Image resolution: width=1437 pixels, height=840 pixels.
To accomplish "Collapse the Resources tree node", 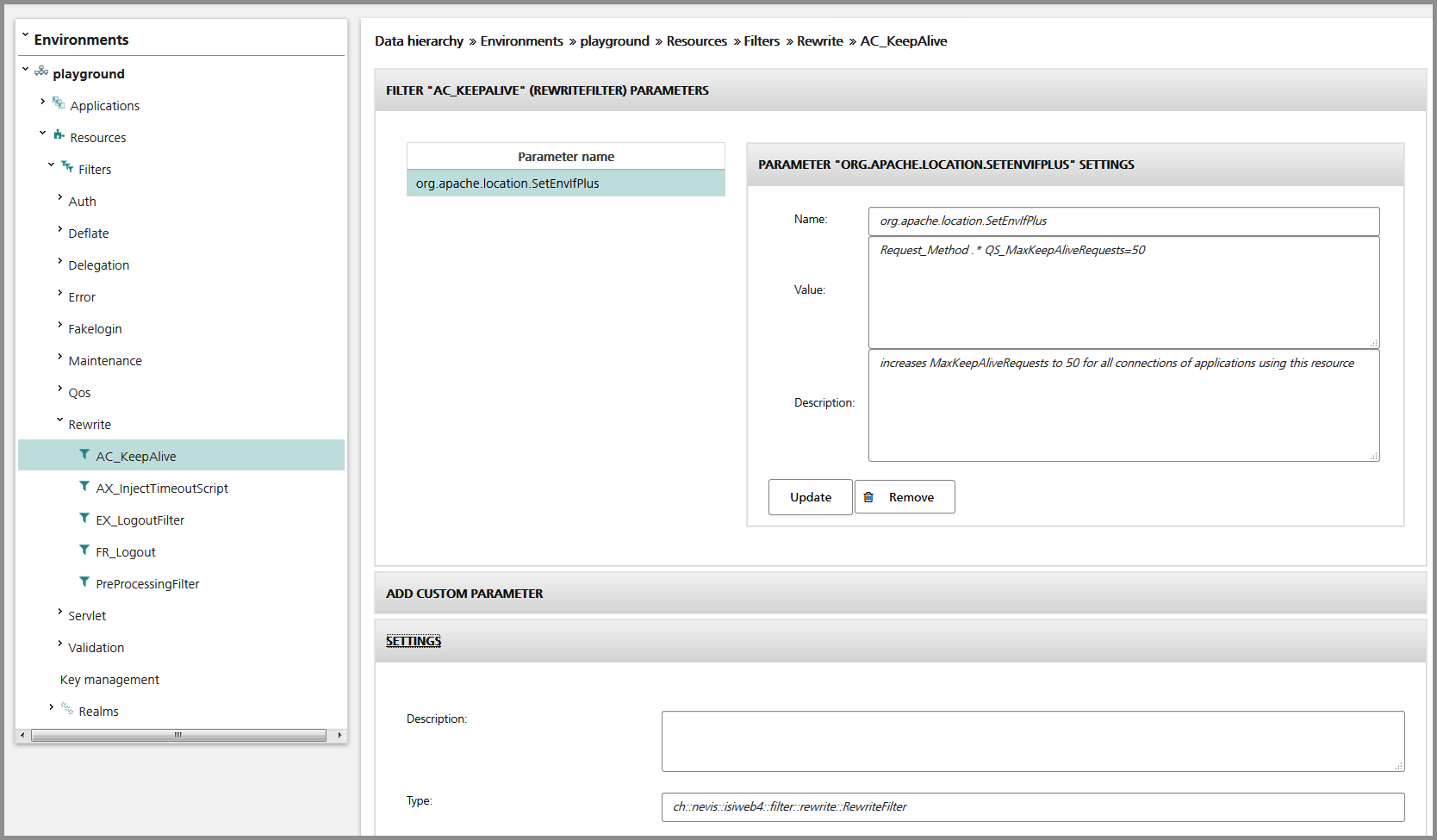I will pos(42,133).
